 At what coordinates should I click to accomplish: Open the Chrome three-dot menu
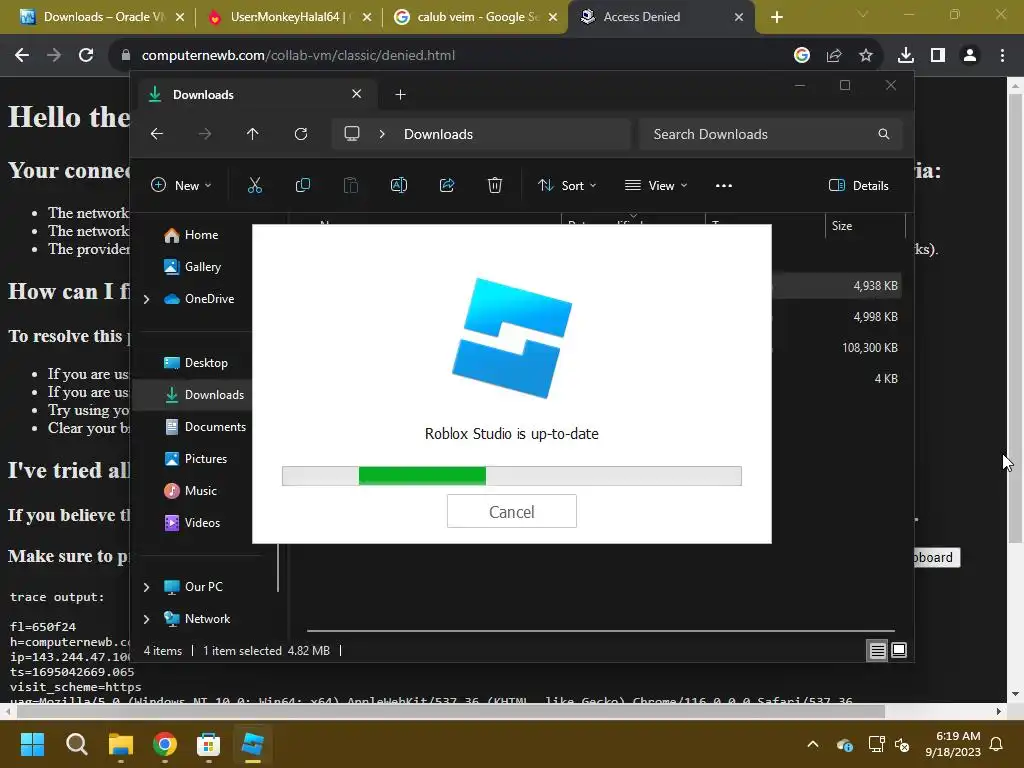[x=1002, y=56]
